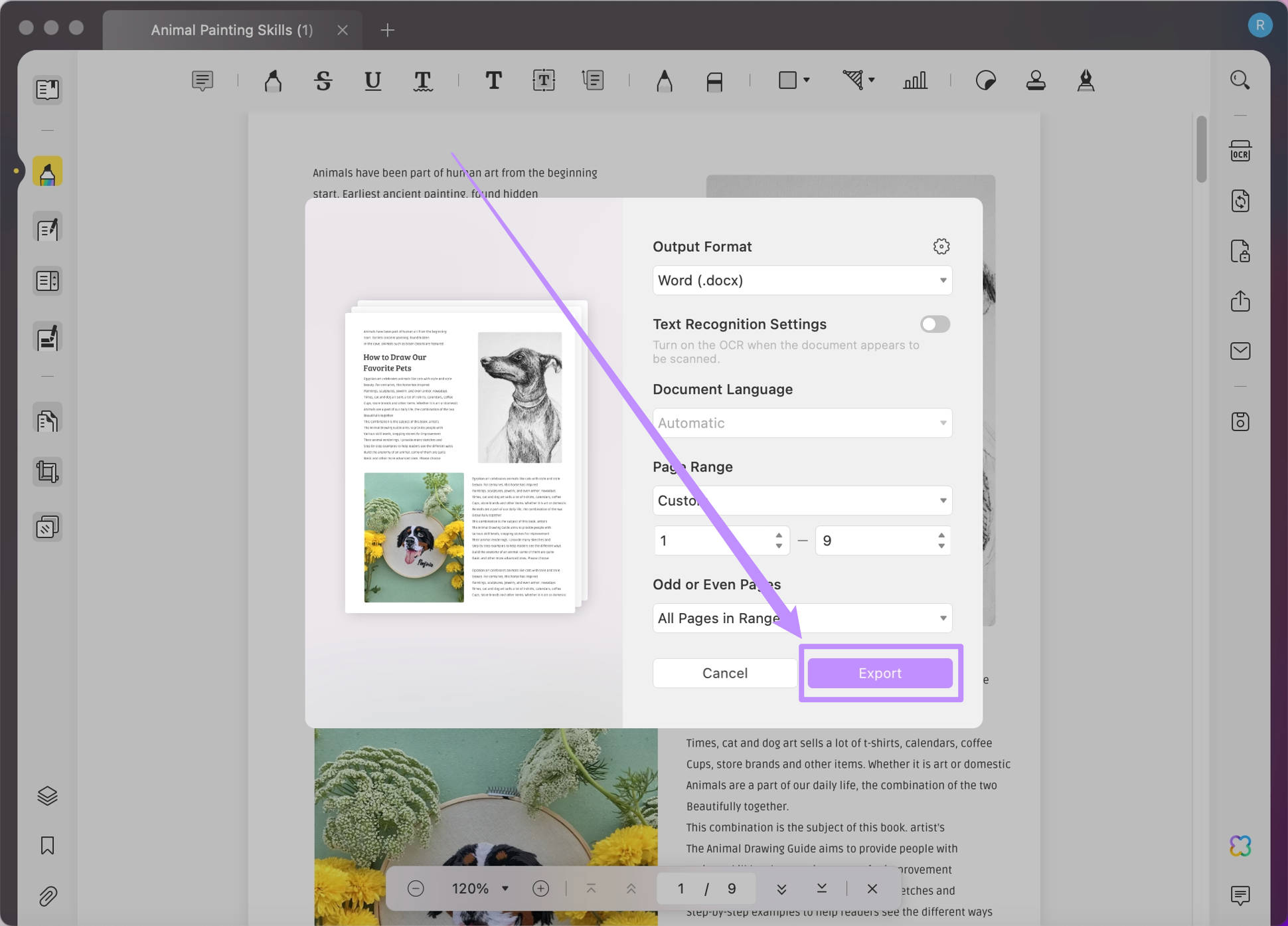The height and width of the screenshot is (926, 1288).
Task: Expand the shape tool dropdown arrow
Action: pos(807,80)
